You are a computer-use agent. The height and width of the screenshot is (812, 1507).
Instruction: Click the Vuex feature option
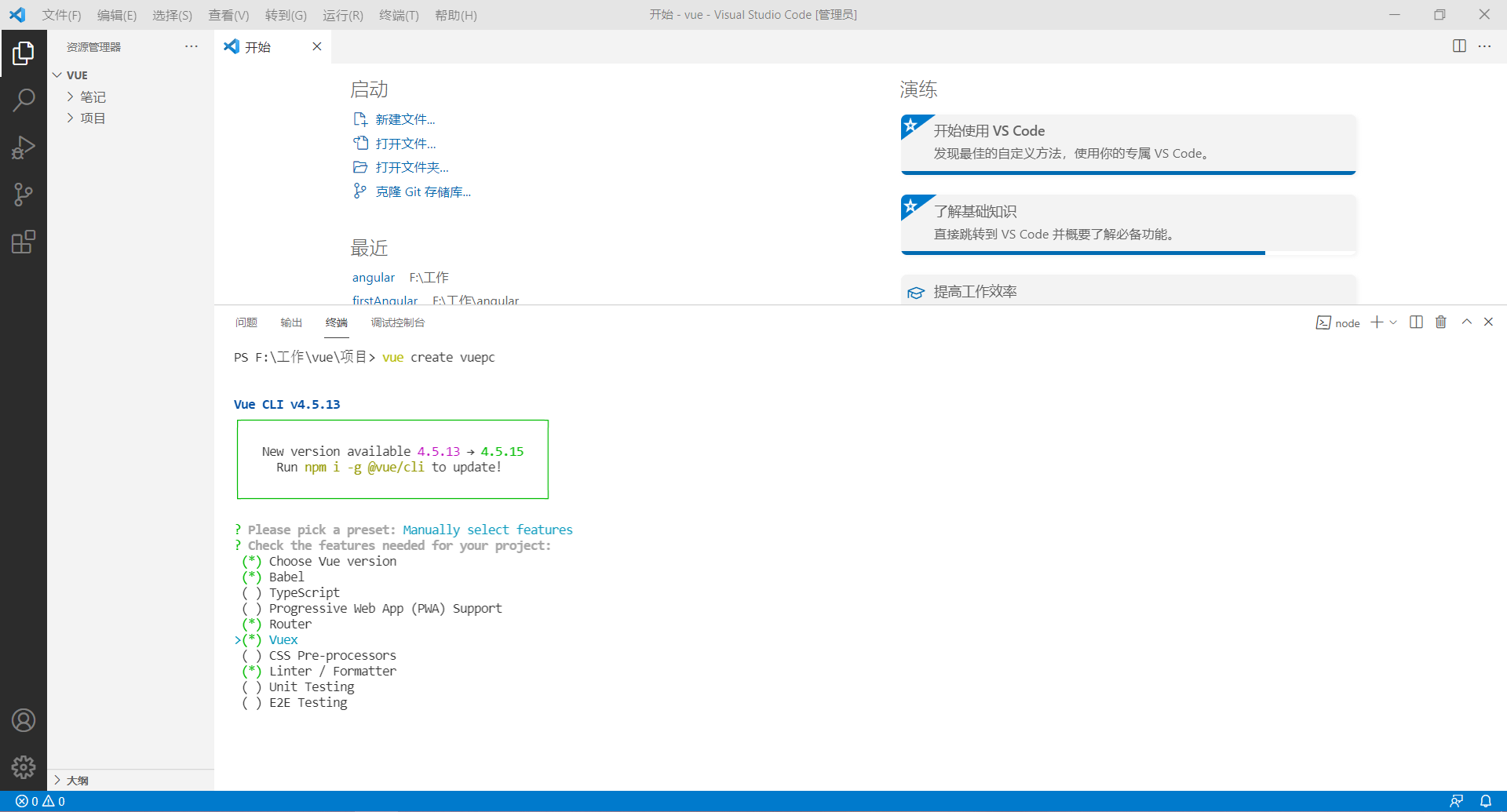pyautogui.click(x=283, y=639)
